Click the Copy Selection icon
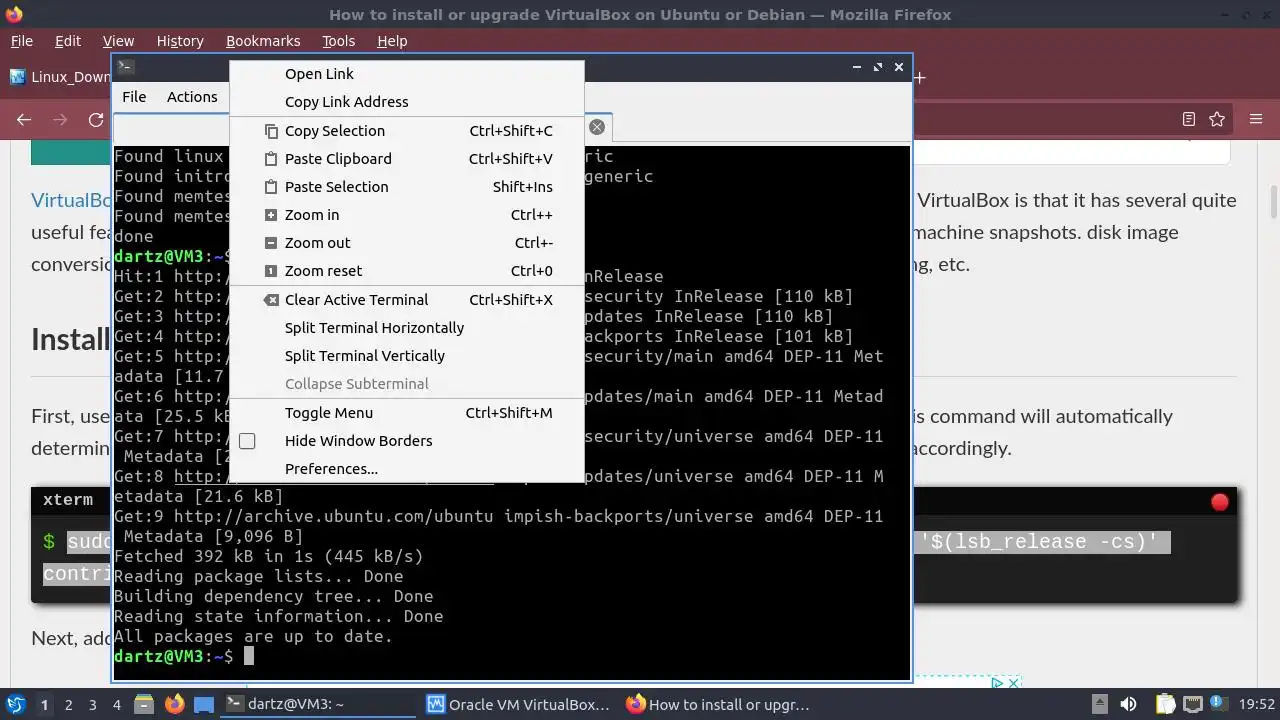Image resolution: width=1280 pixels, height=720 pixels. [x=271, y=131]
